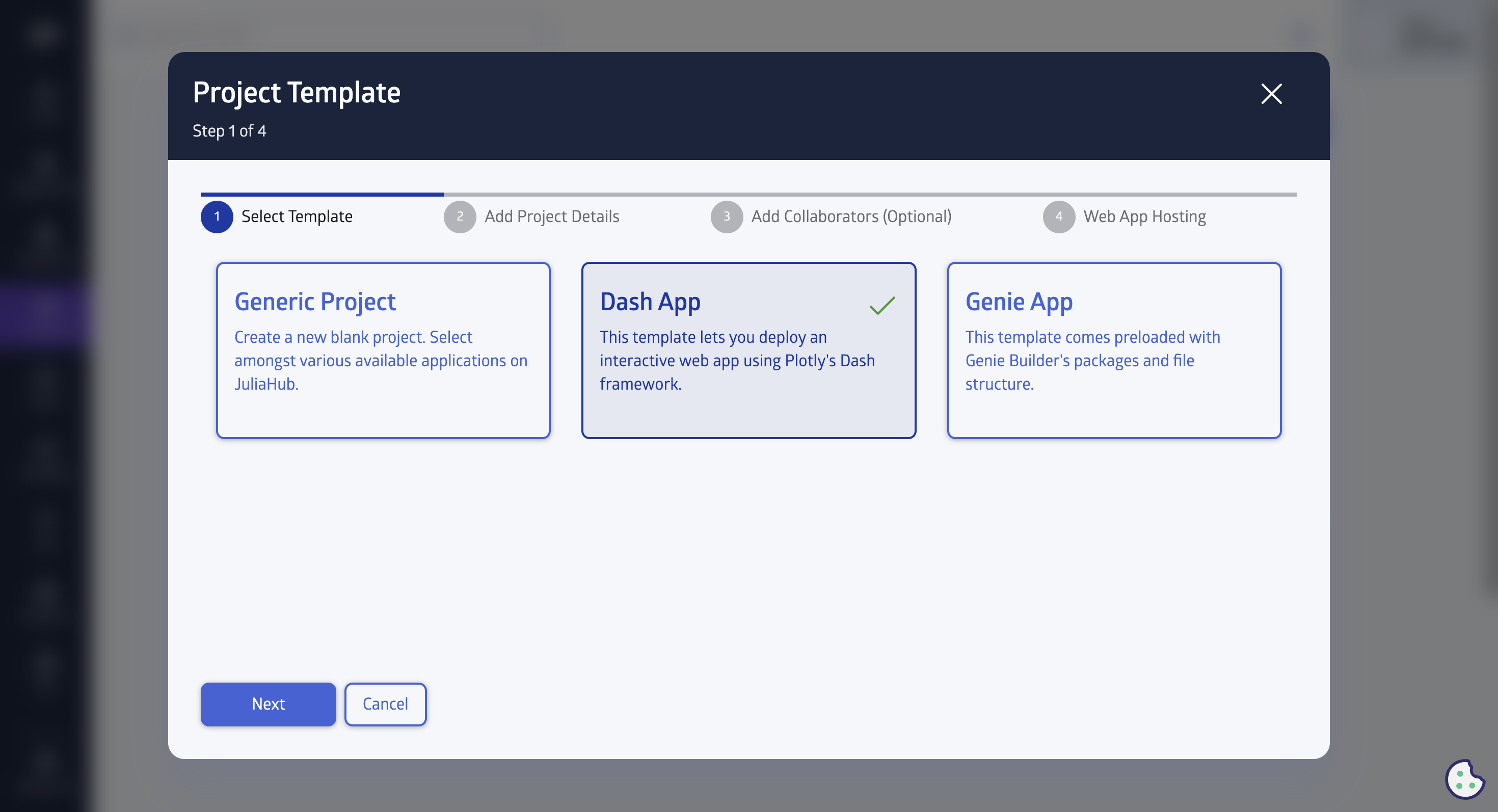Click the Dash App description text

tap(737, 360)
